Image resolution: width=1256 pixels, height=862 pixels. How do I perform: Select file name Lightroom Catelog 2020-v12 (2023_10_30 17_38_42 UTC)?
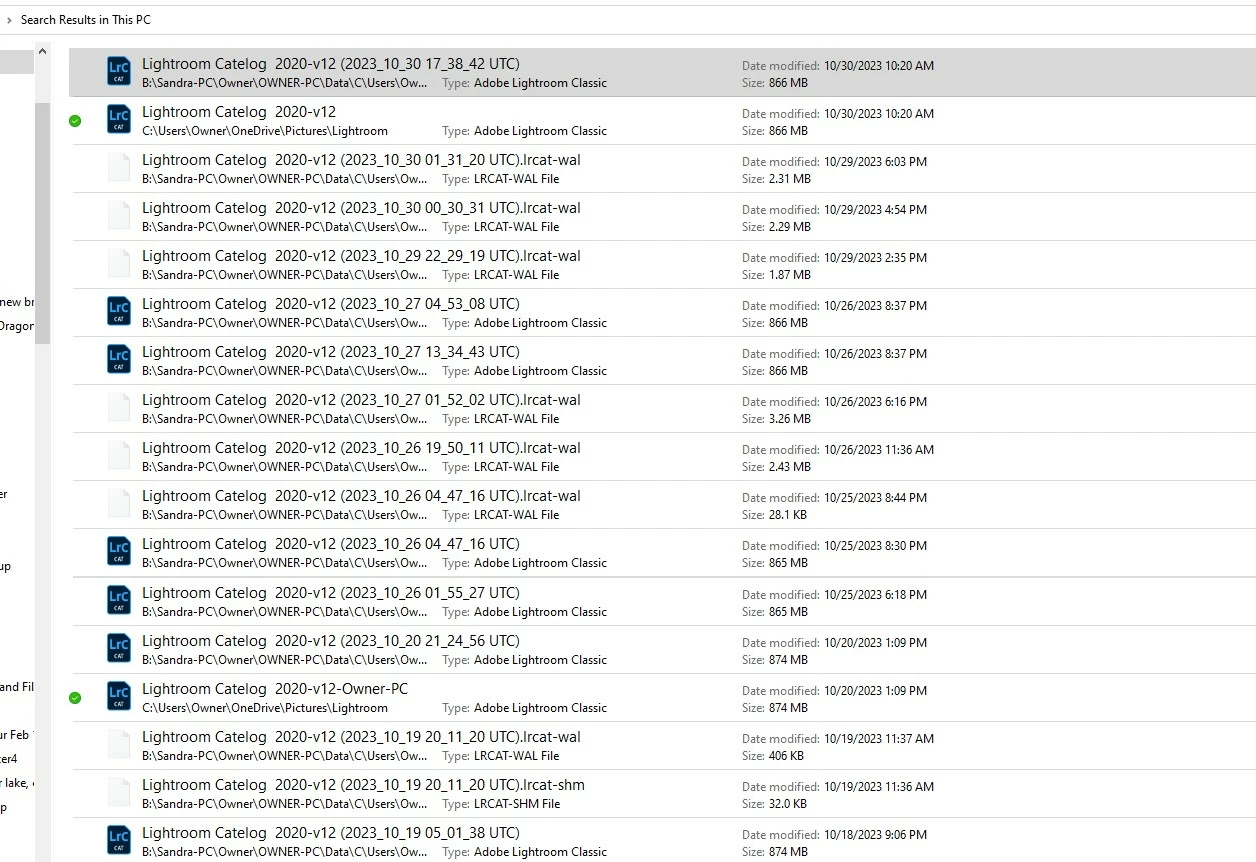pyautogui.click(x=331, y=64)
